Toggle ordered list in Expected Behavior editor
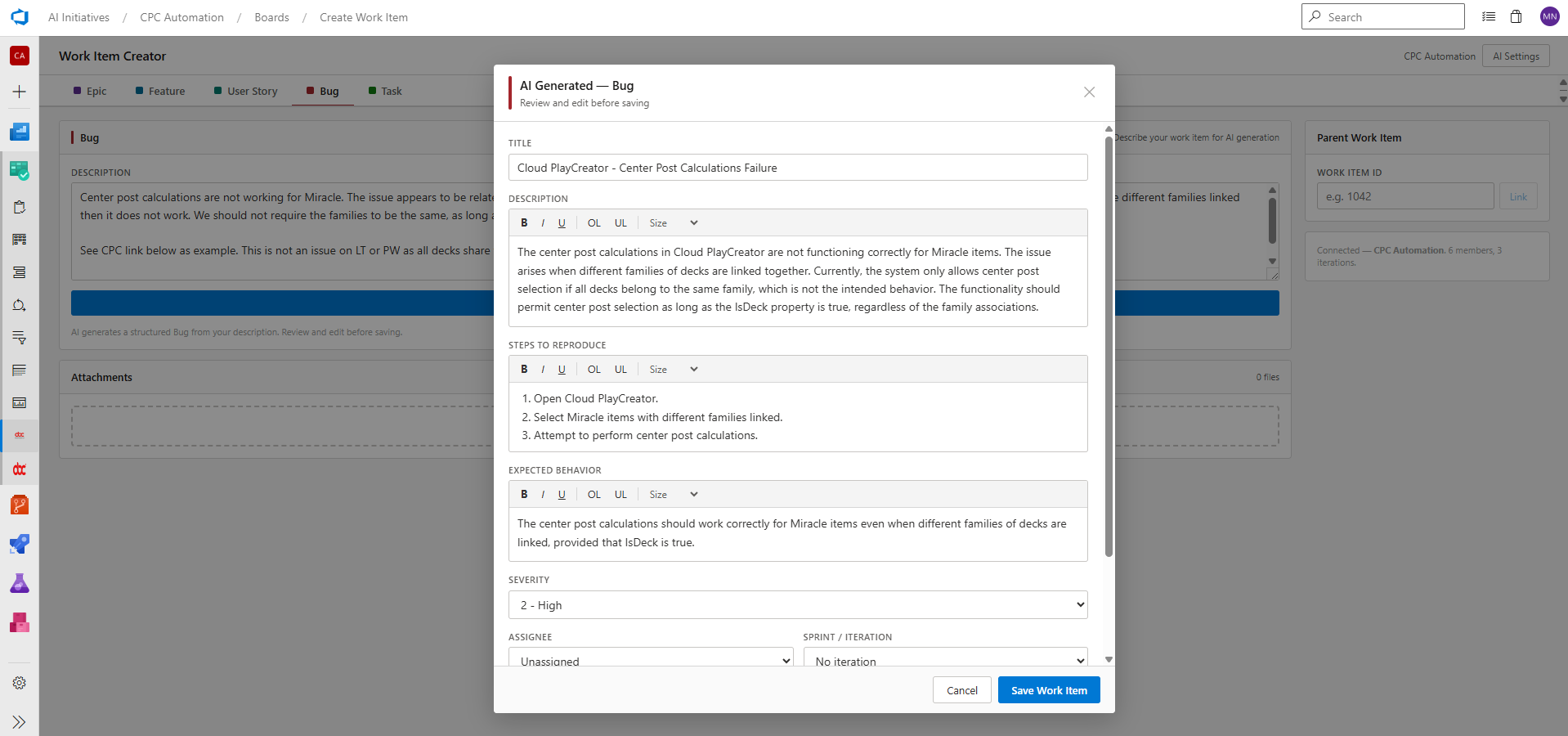The height and width of the screenshot is (736, 1568). point(594,495)
